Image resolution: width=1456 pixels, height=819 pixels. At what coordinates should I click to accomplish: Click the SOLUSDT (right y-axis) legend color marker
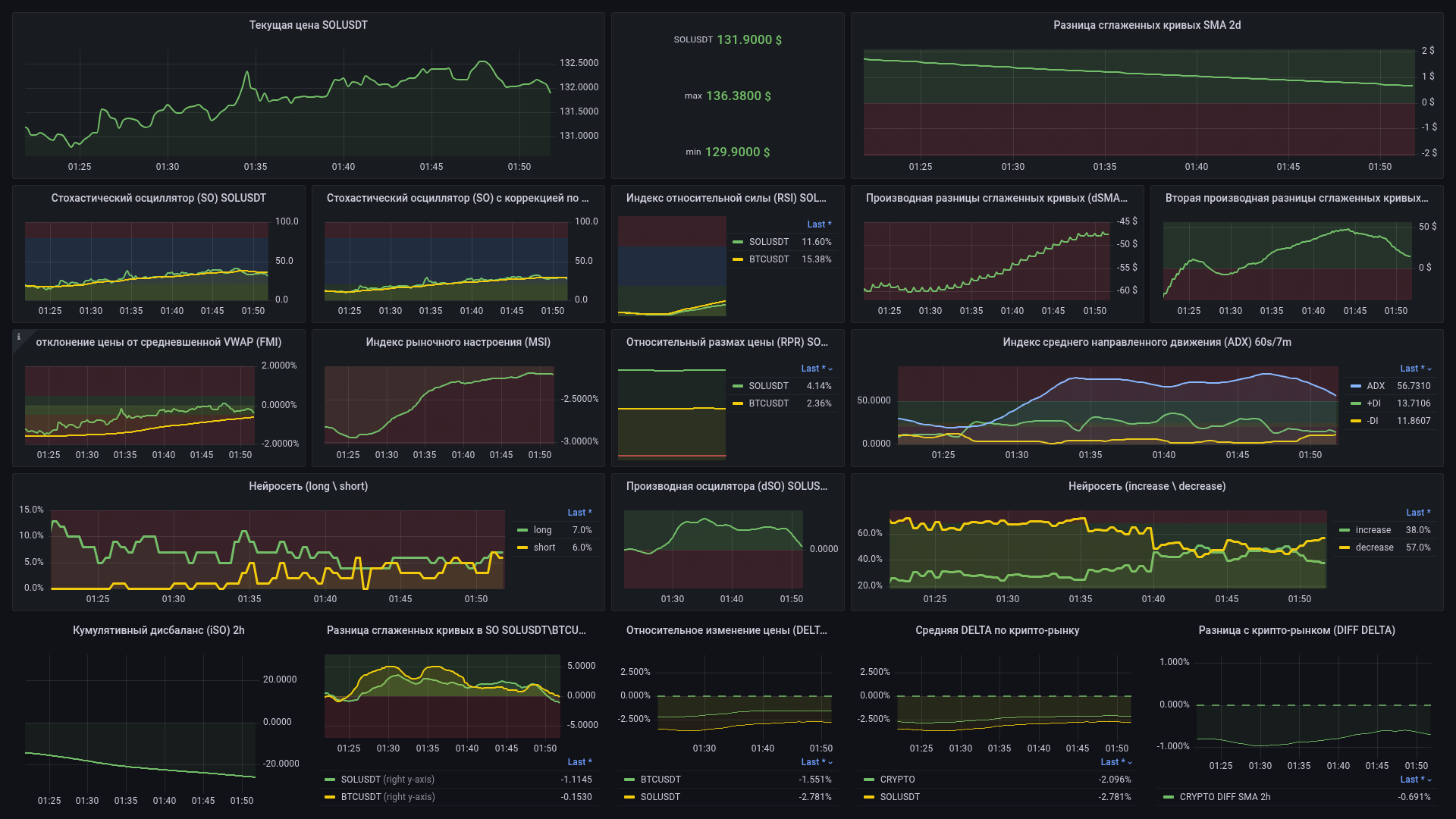pyautogui.click(x=330, y=780)
